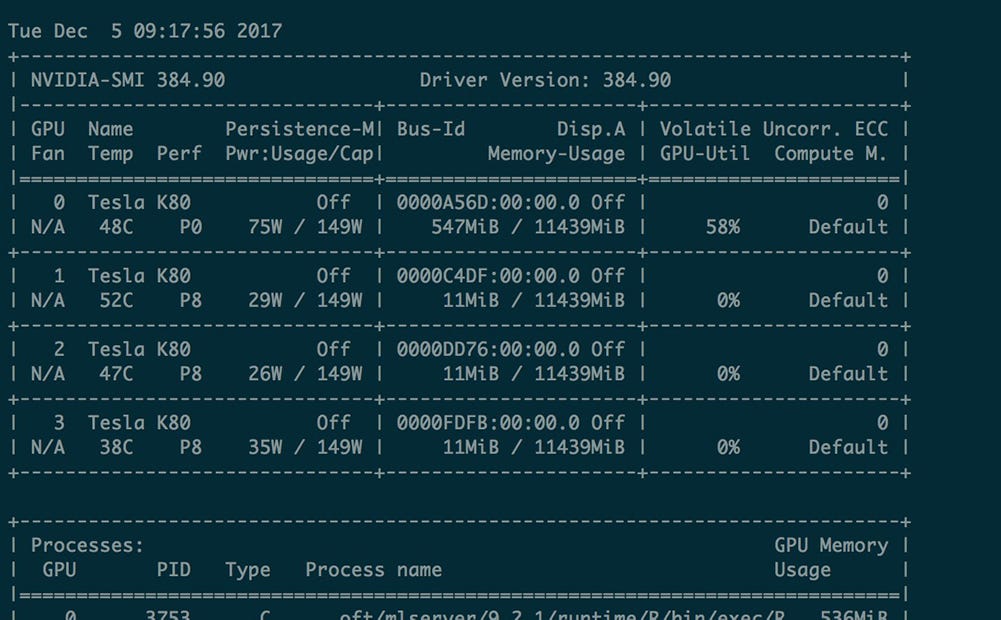Viewport: 1001px width, 620px height.
Task: Click the Volatile Uncorr. ECC header
Action: click(x=774, y=129)
